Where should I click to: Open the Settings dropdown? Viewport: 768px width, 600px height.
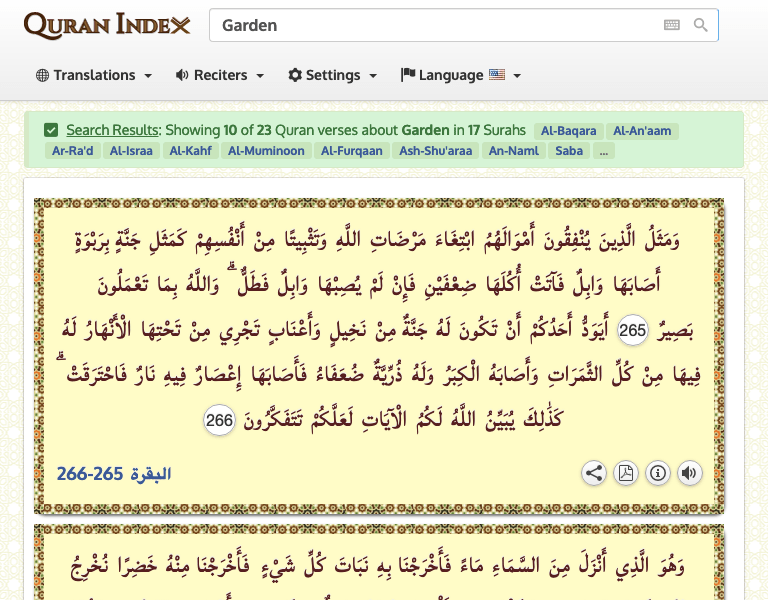click(333, 75)
